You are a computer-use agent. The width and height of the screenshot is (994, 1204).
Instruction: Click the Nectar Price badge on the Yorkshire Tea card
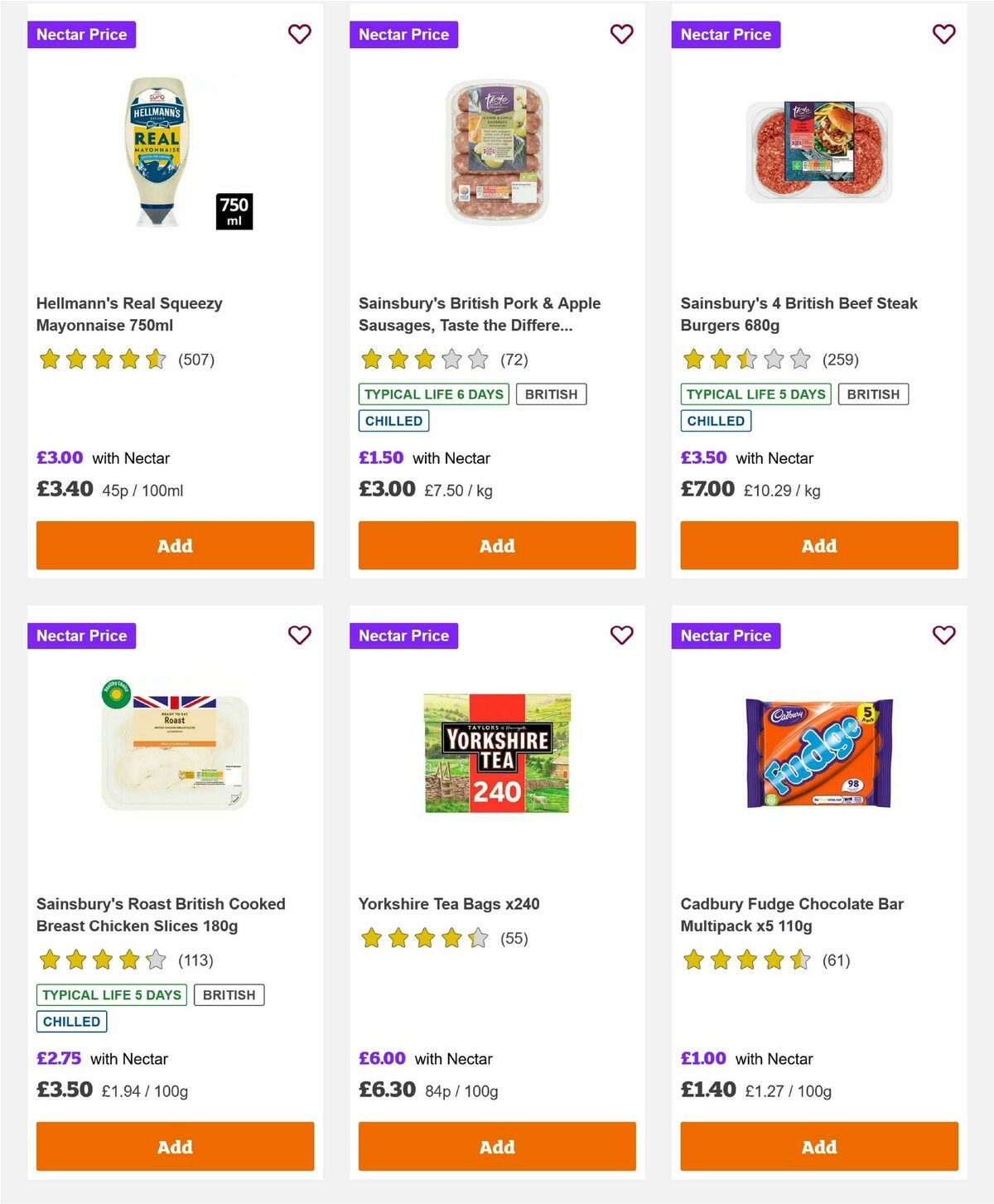[x=404, y=635]
